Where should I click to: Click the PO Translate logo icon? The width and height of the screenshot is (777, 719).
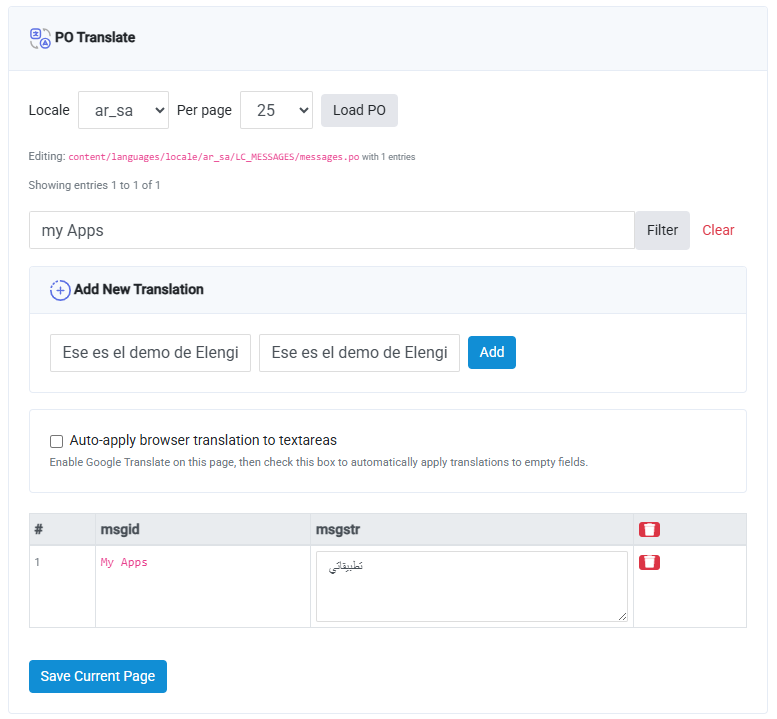(x=40, y=38)
